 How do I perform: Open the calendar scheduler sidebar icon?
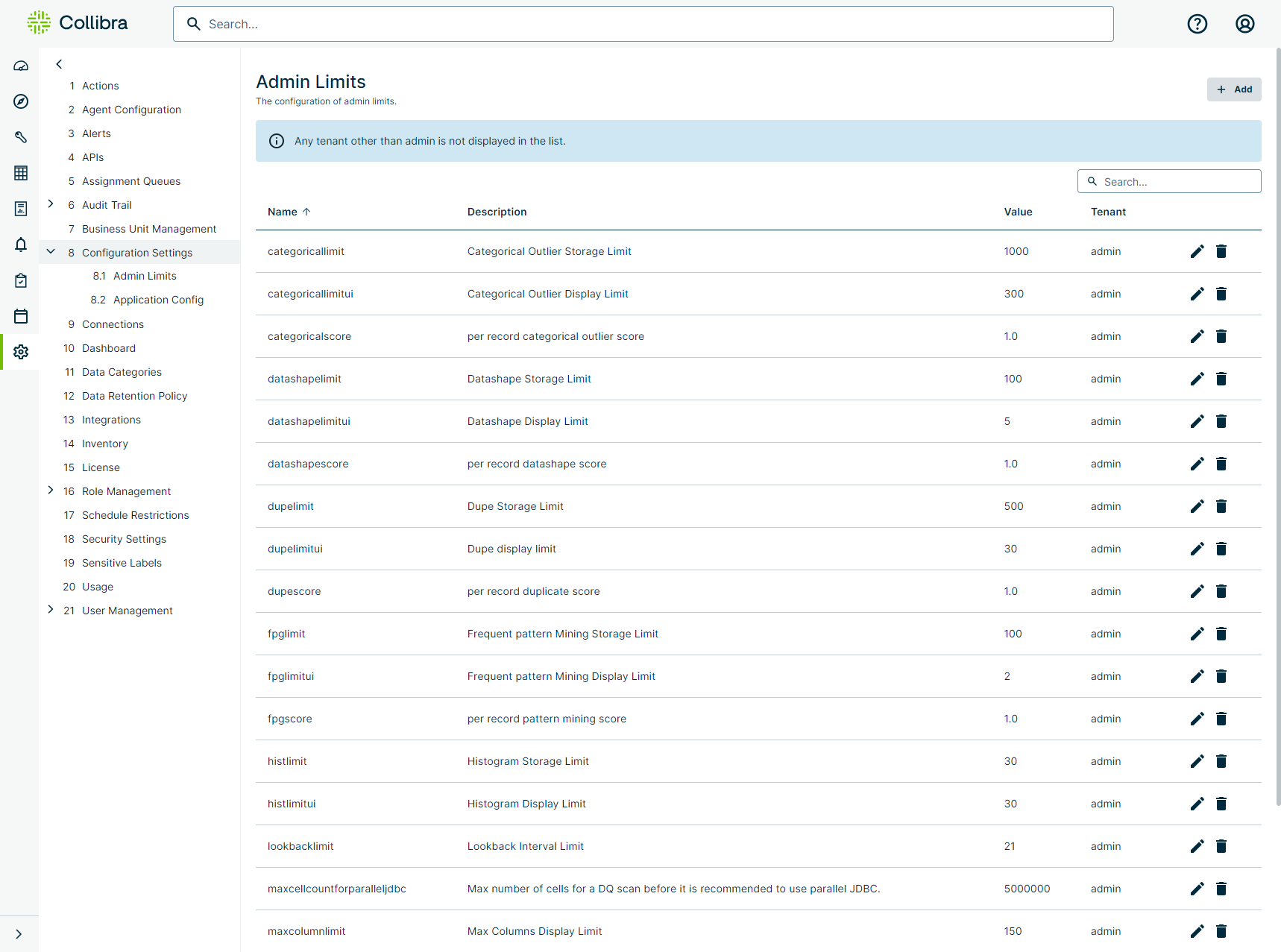(21, 316)
